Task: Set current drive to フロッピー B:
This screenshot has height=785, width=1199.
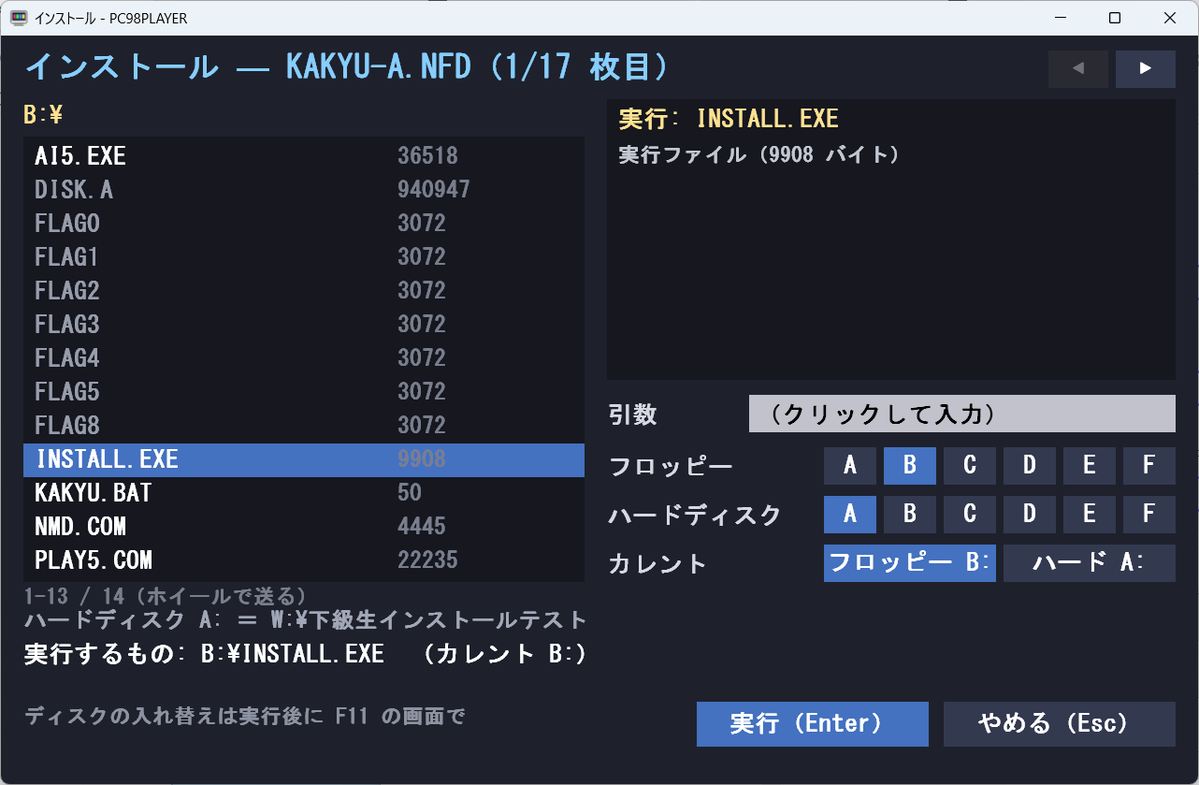Action: tap(909, 563)
